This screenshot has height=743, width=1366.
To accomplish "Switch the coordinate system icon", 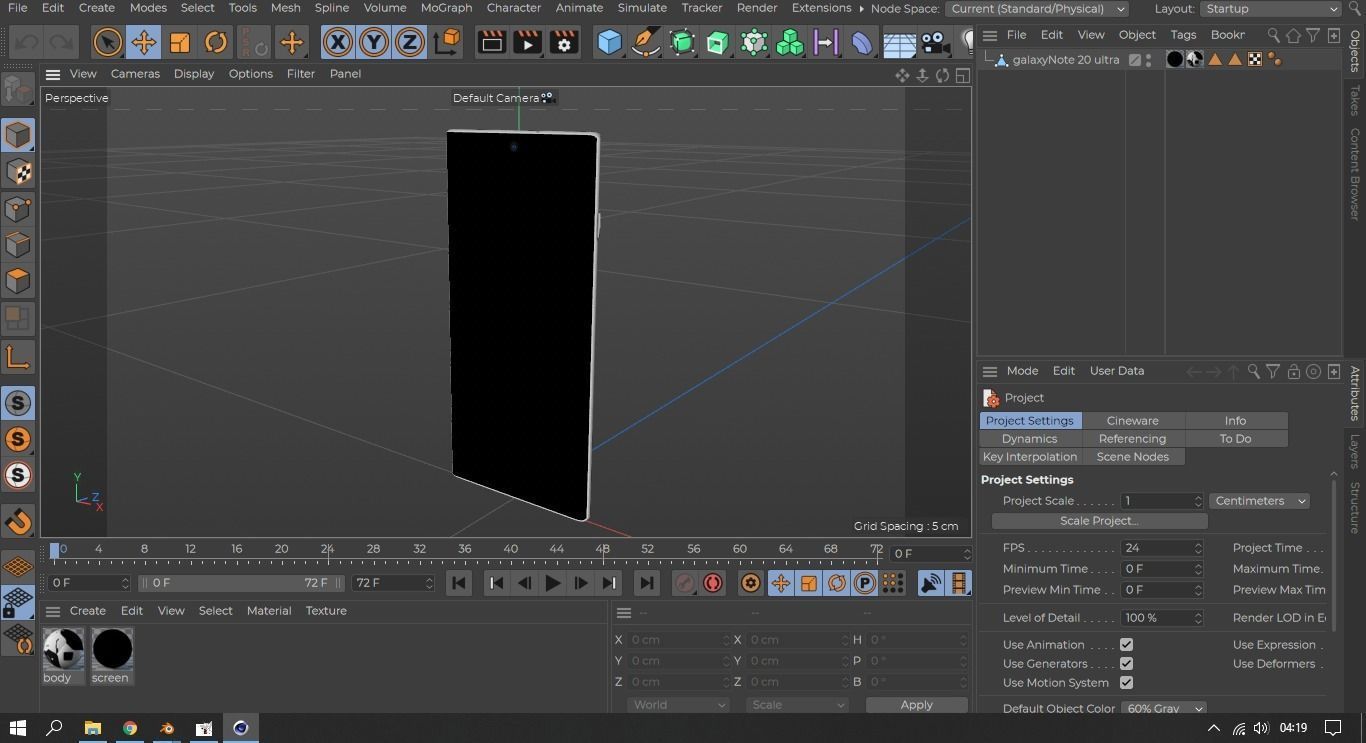I will point(448,42).
